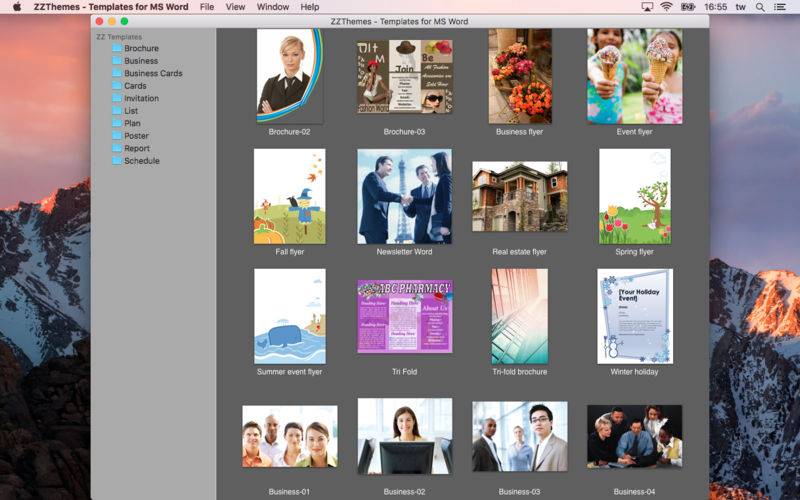Screen dimensions: 800x500
Task: Open the Business-04 team meeting thumbnail
Action: coord(635,436)
